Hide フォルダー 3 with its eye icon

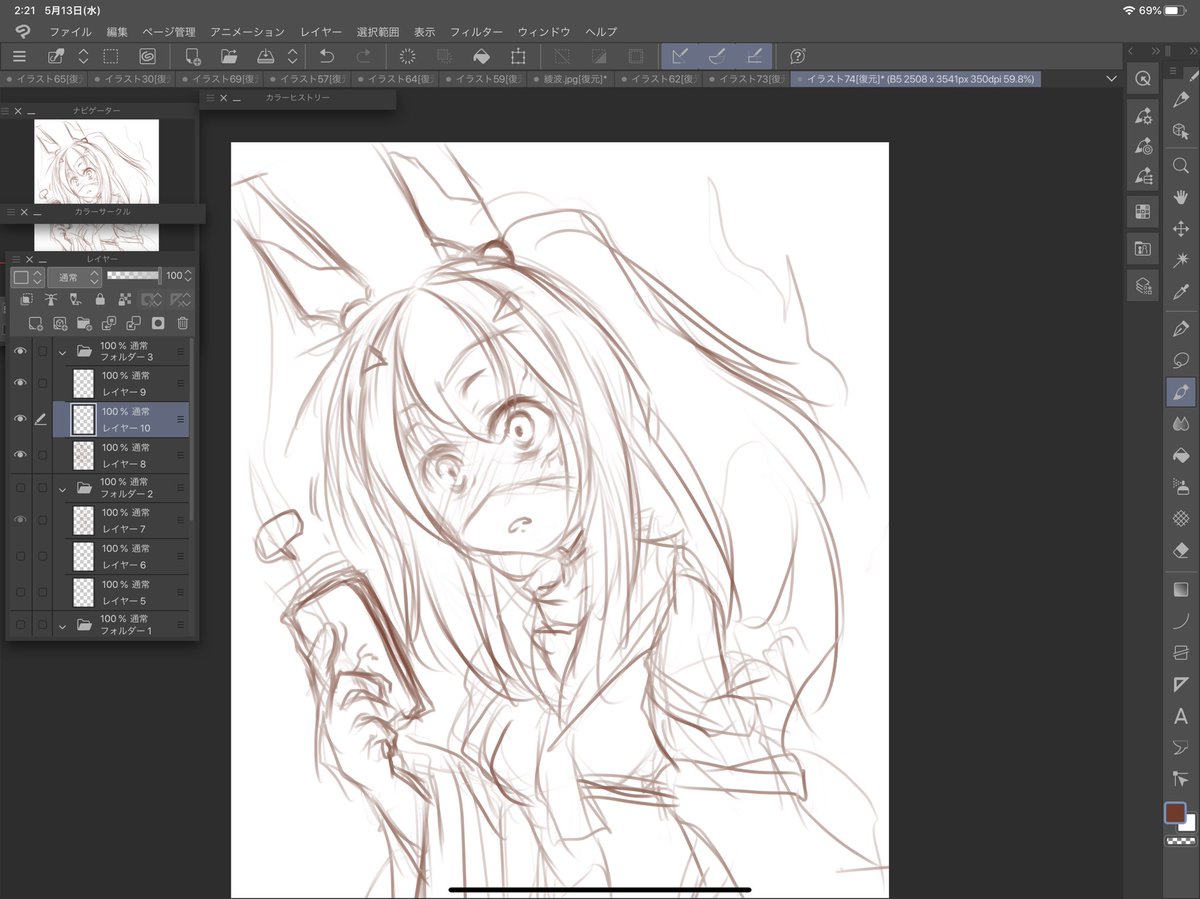click(19, 351)
